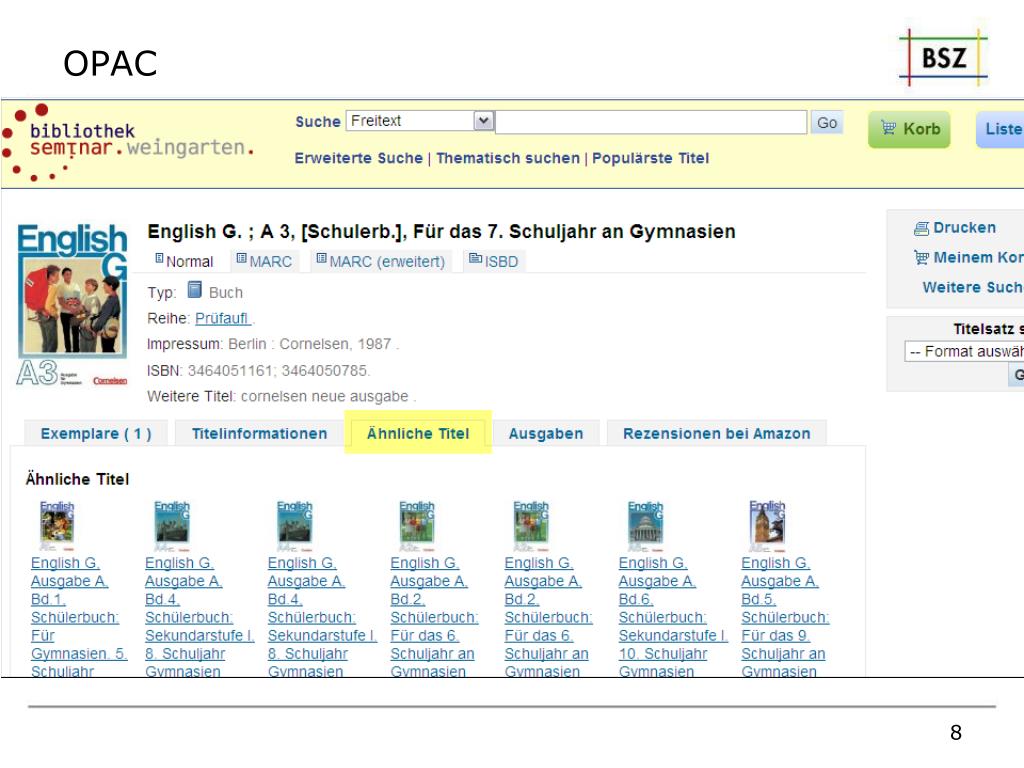Screen dimensions: 1024x768
Task: Switch to the MARC view tab
Action: [264, 261]
